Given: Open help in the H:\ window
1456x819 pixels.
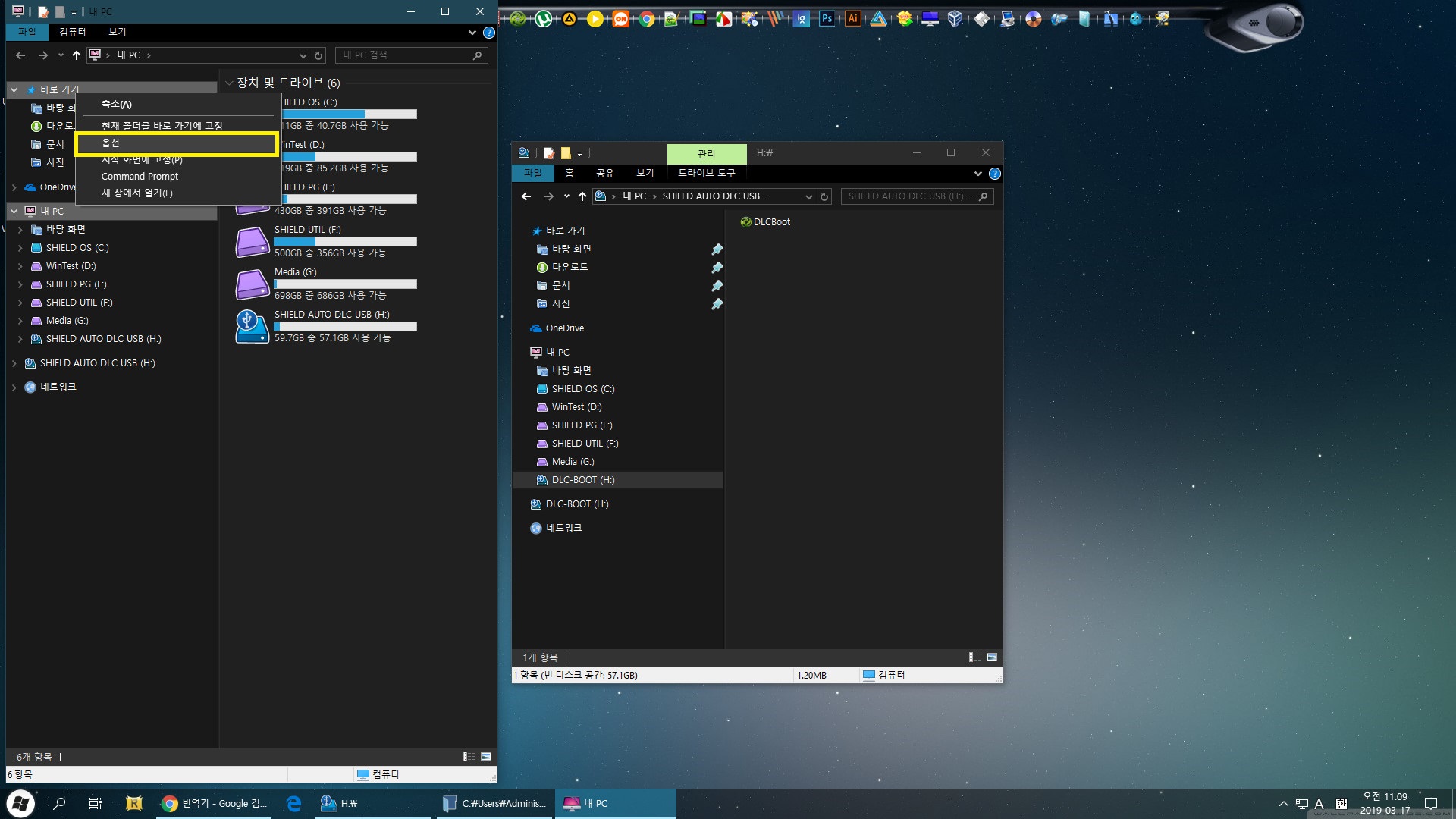Looking at the screenshot, I should pyautogui.click(x=995, y=174).
